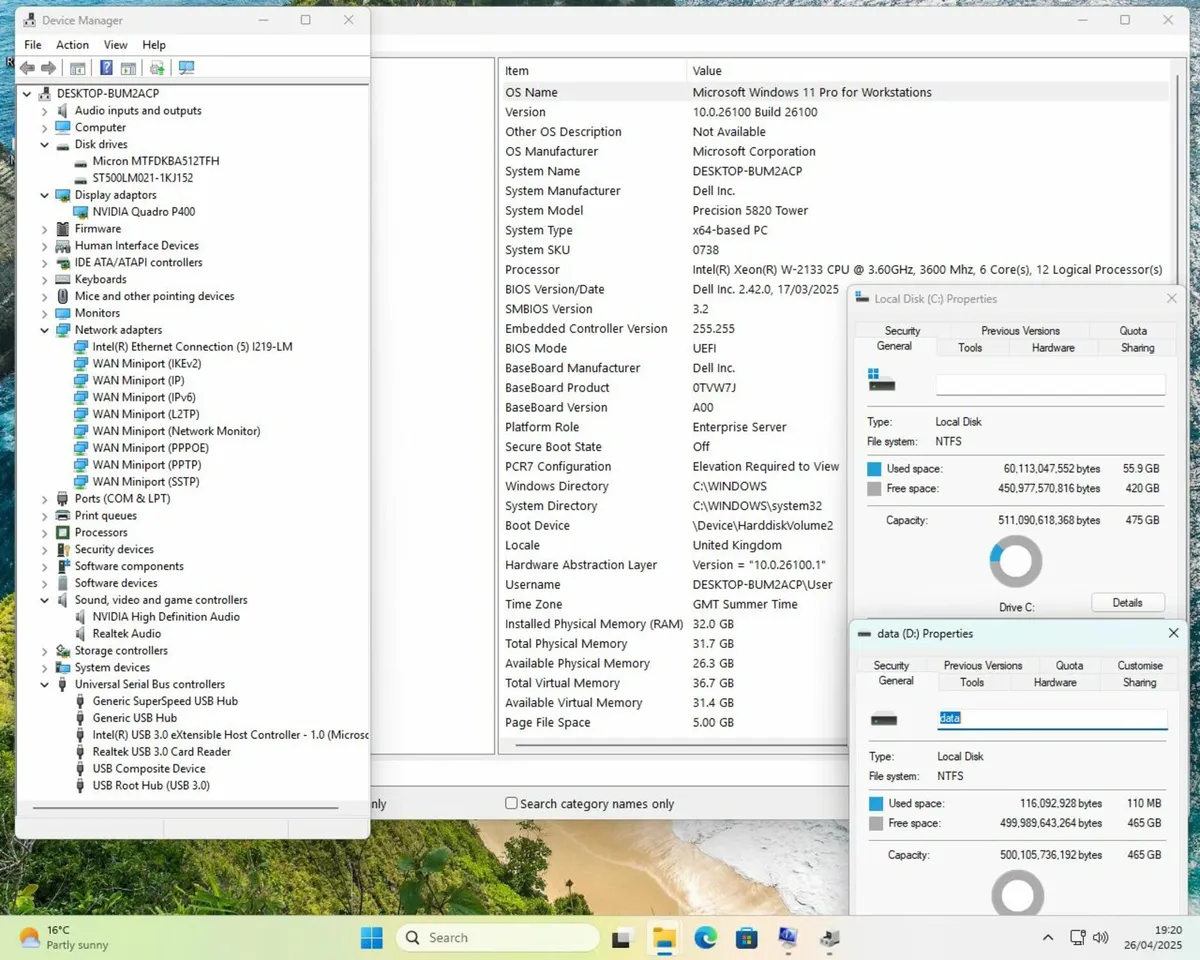Show hidden icons with the tray chevron

tap(1047, 938)
